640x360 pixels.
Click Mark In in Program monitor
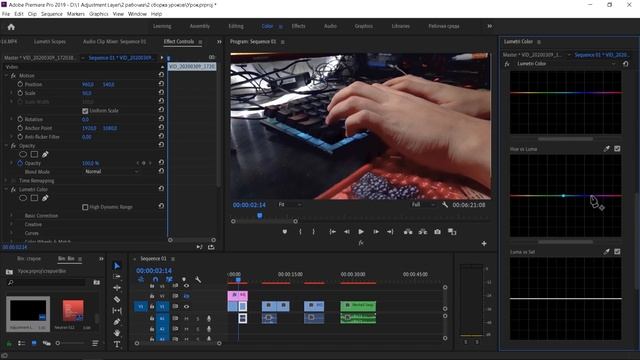(300, 232)
